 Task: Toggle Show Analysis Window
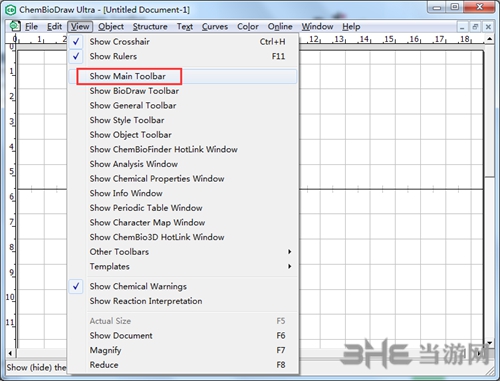click(x=183, y=164)
